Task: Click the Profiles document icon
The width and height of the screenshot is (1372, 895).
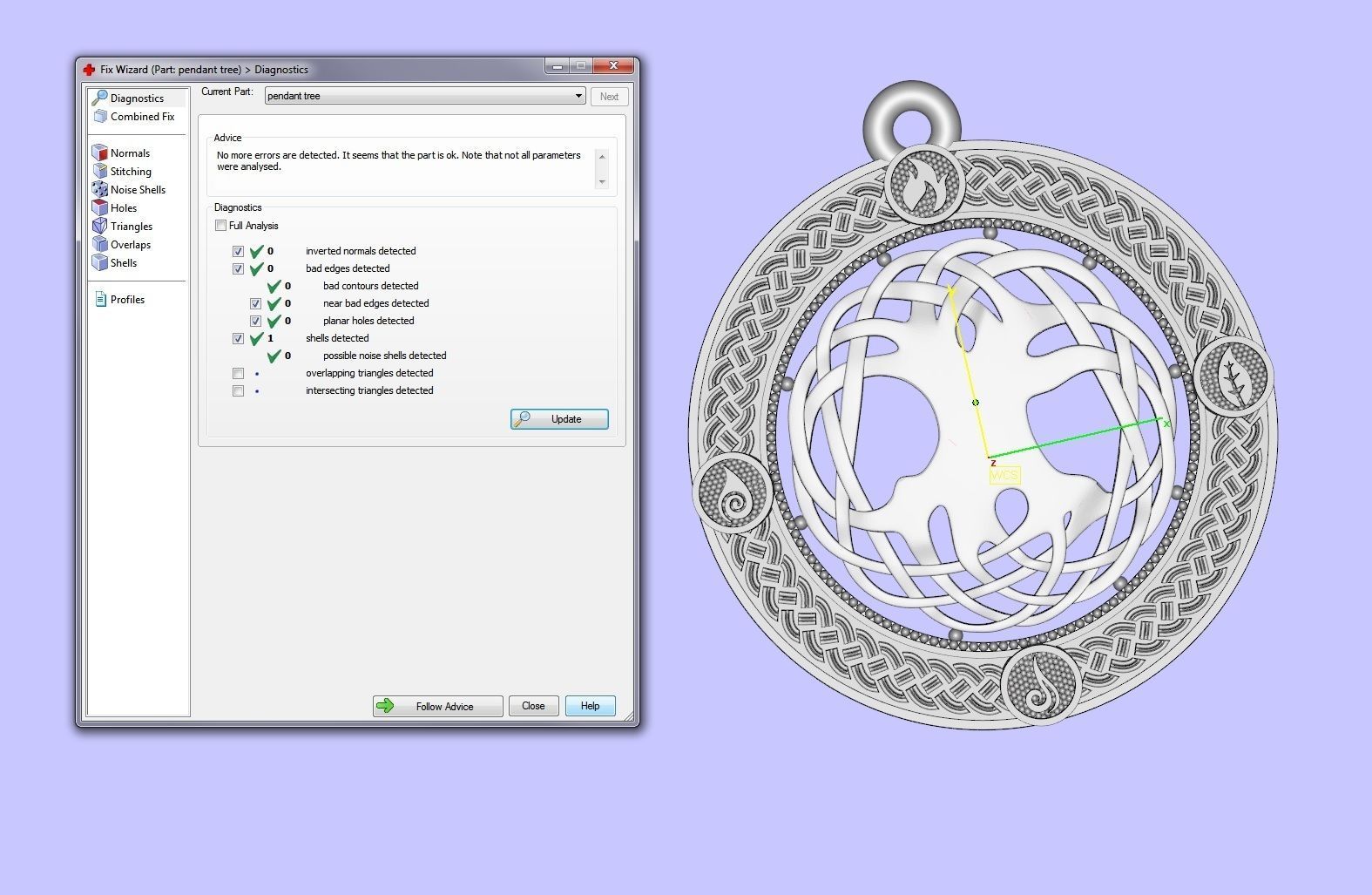Action: click(100, 299)
